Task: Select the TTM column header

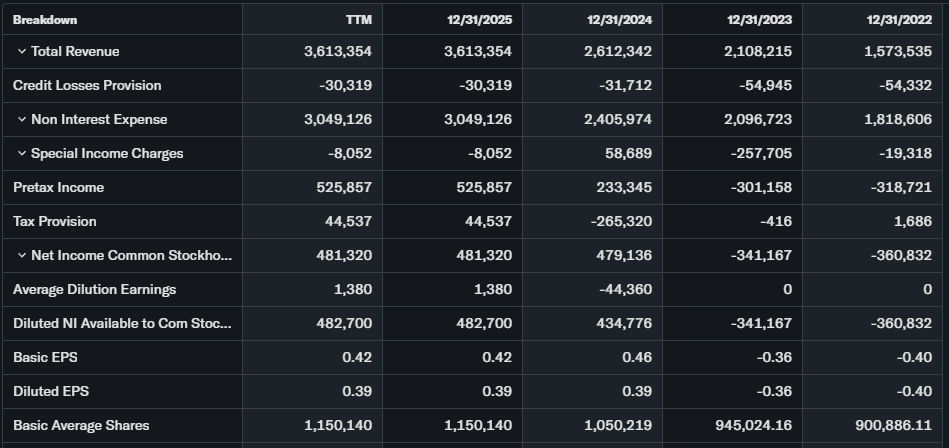Action: click(358, 19)
